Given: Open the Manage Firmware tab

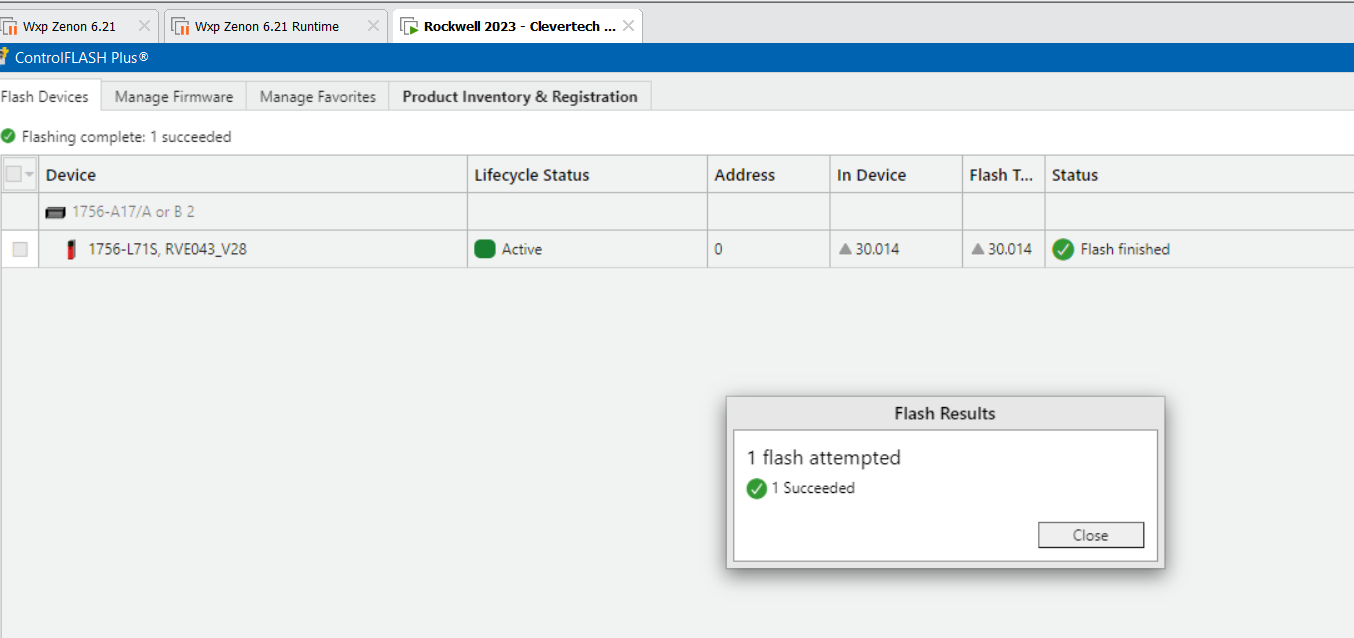Looking at the screenshot, I should (174, 97).
